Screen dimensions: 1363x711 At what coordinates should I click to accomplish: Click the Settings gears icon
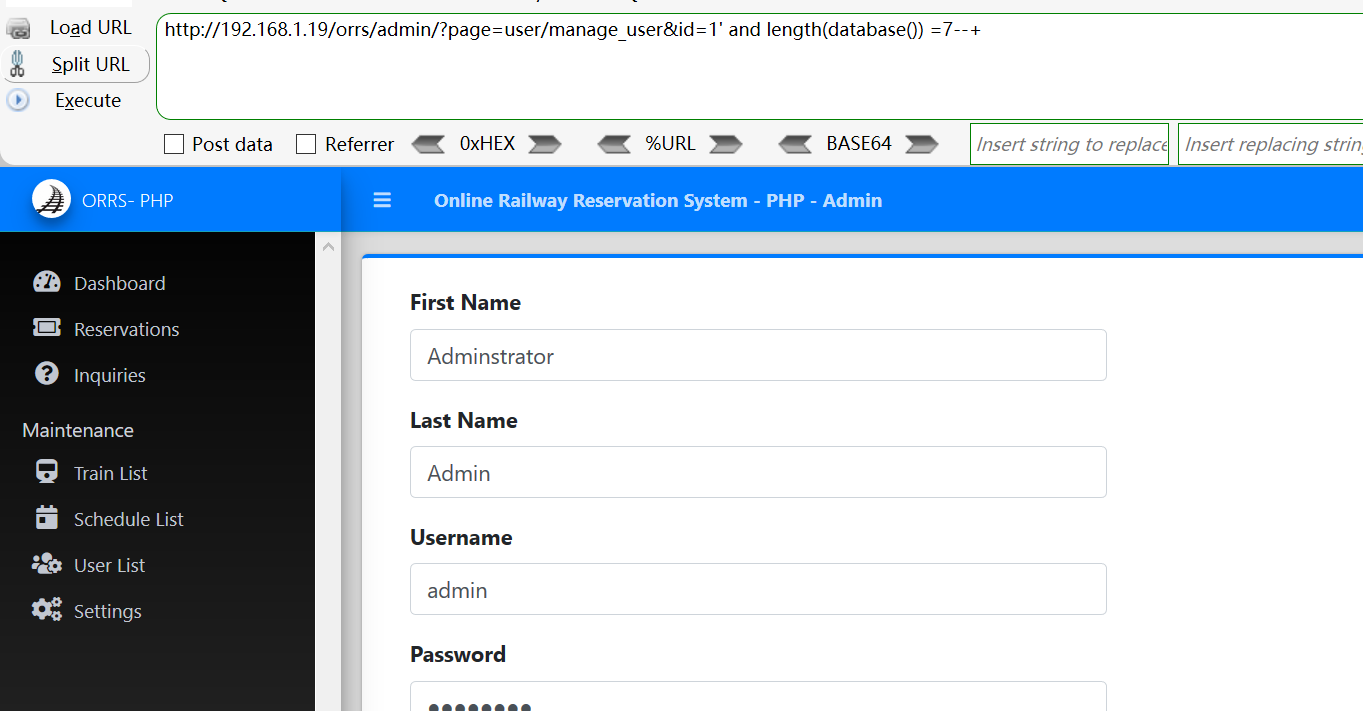pyautogui.click(x=47, y=610)
